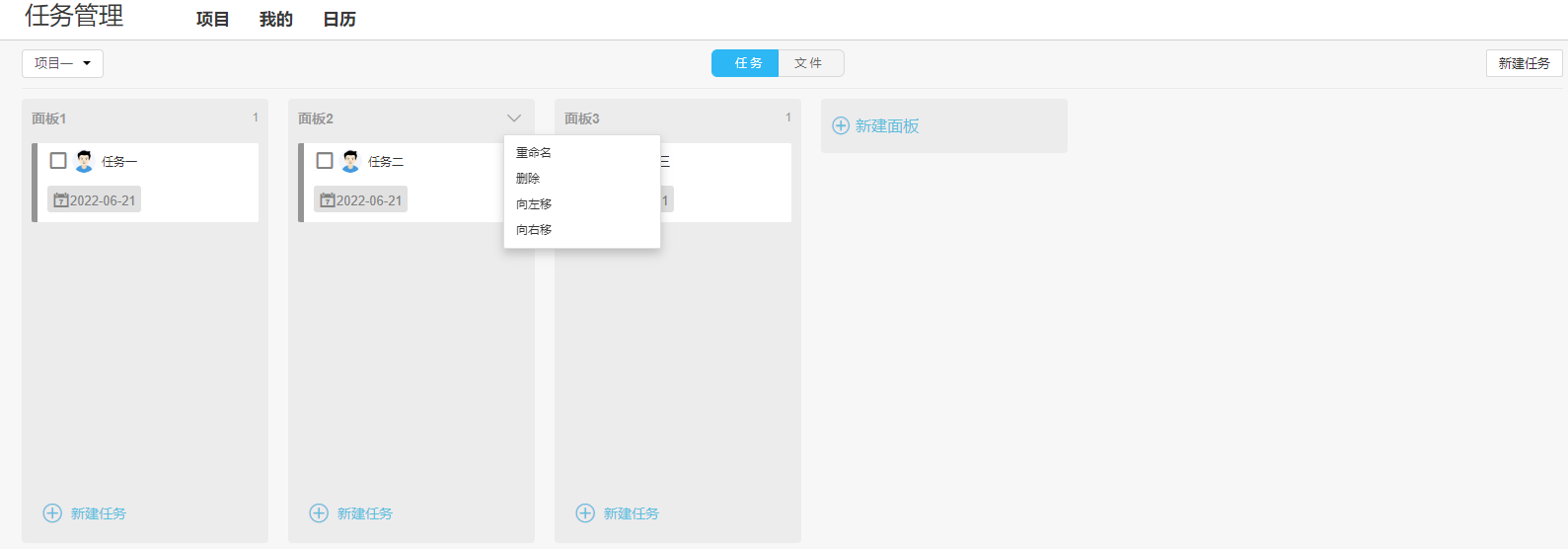Click the avatar icon on 任务一
The height and width of the screenshot is (549, 1568).
[x=84, y=161]
